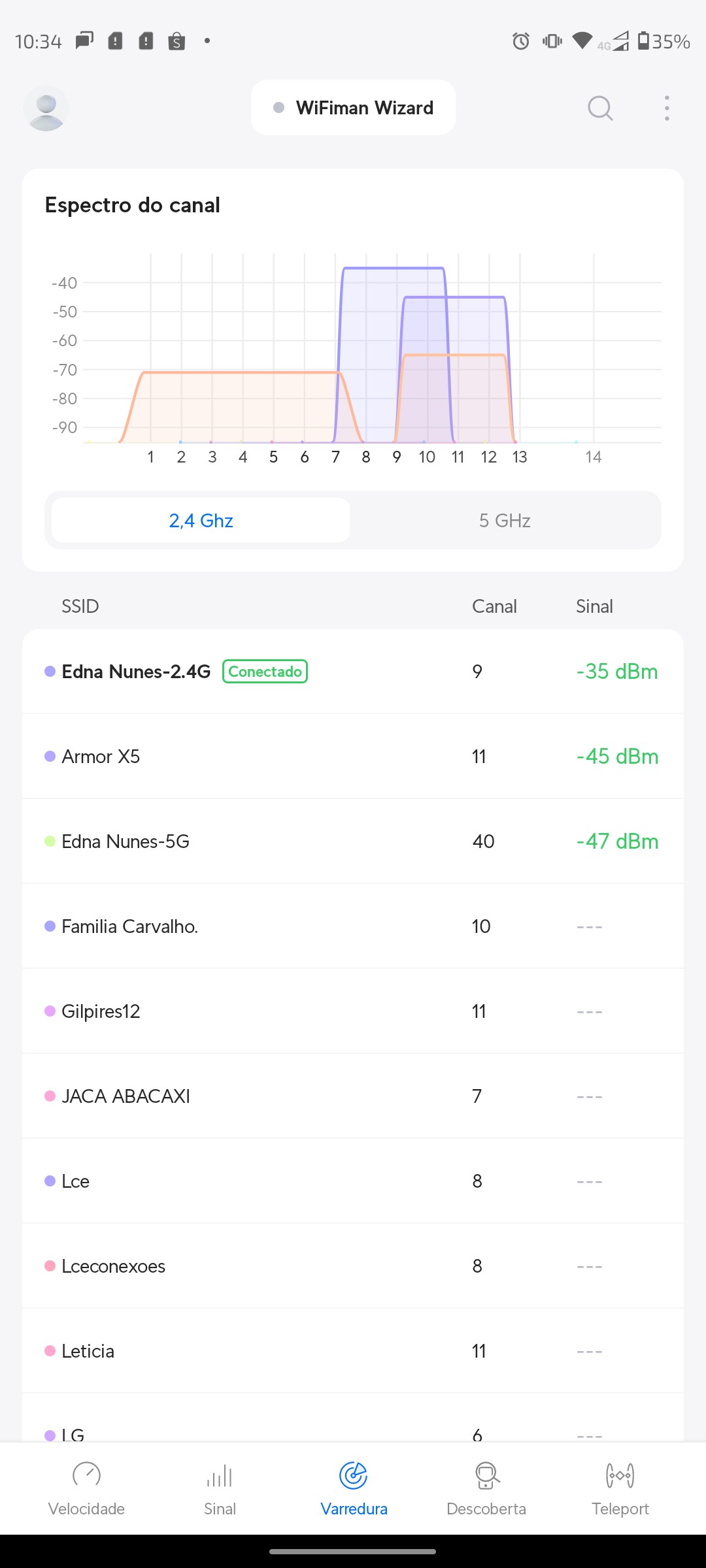Tap the Conectado status badge
The image size is (706, 1568).
(265, 672)
